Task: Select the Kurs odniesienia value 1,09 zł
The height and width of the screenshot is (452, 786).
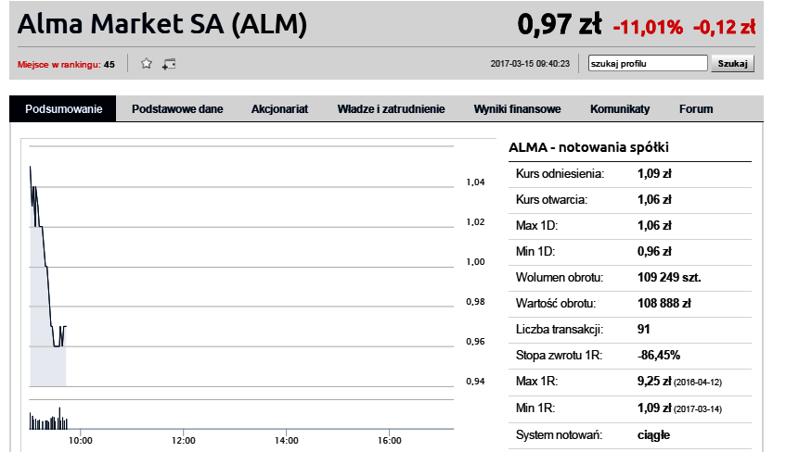Action: point(654,174)
